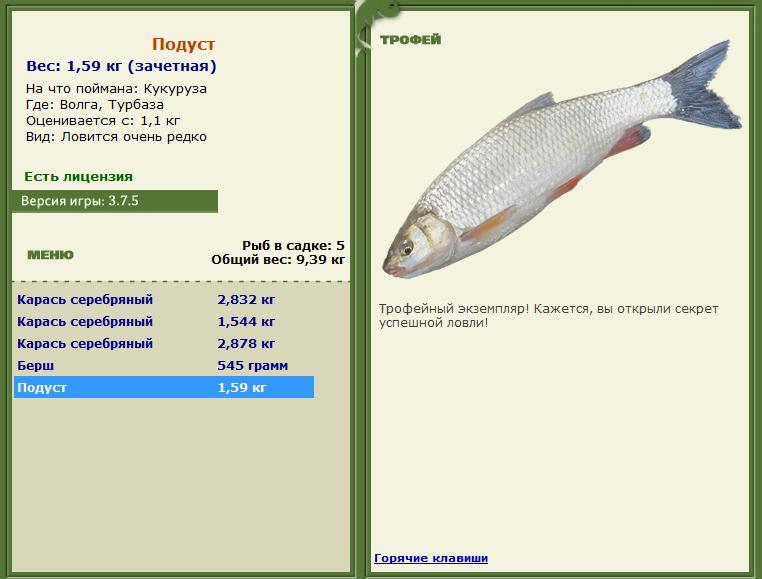Click the trophy fish picture
This screenshot has width=762, height=579.
pos(563,159)
